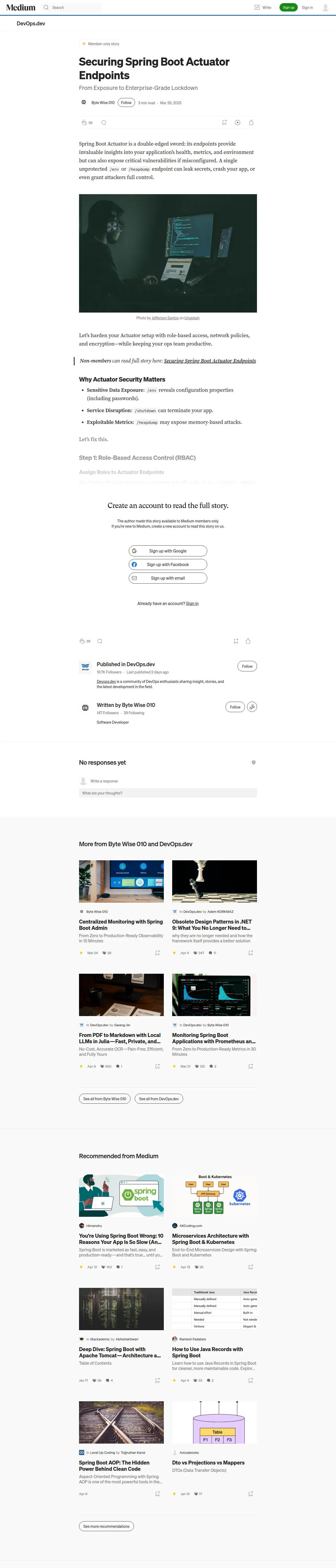Open the Unsplash link under the photo
336x1568 pixels.
tap(192, 318)
